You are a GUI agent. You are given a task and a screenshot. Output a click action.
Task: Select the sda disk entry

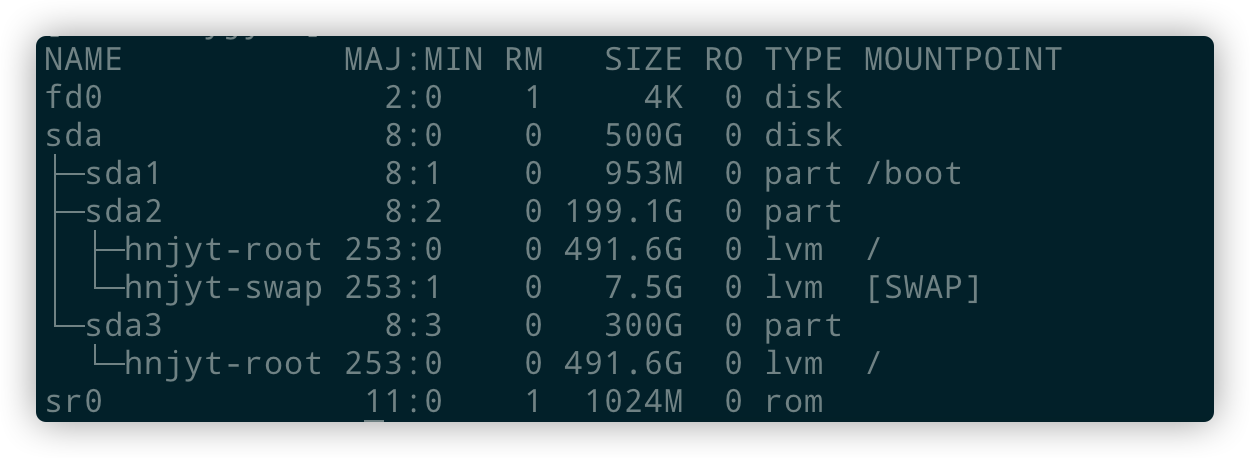tap(74, 136)
